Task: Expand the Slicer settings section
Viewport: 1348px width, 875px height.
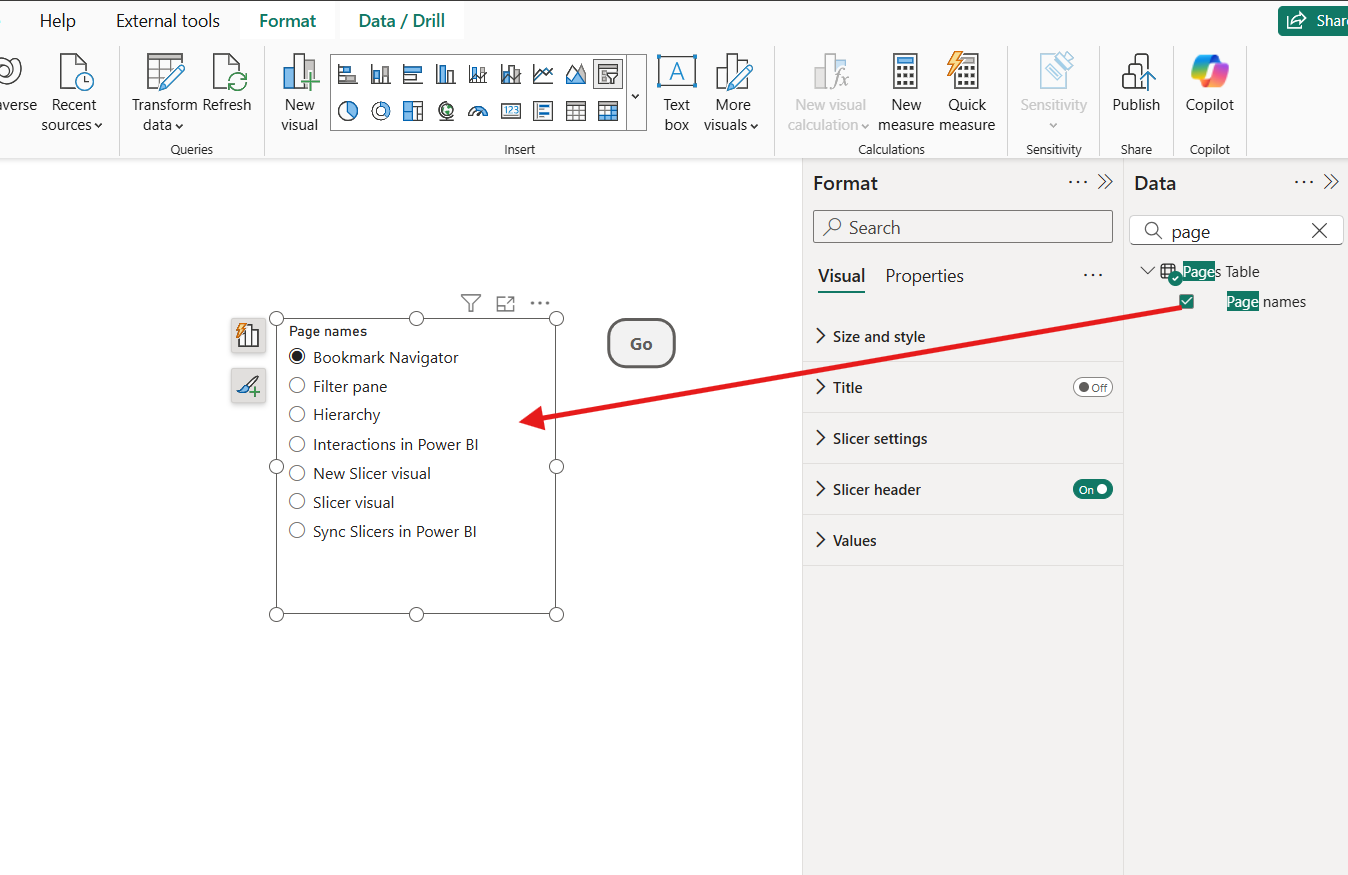Action: coord(879,439)
